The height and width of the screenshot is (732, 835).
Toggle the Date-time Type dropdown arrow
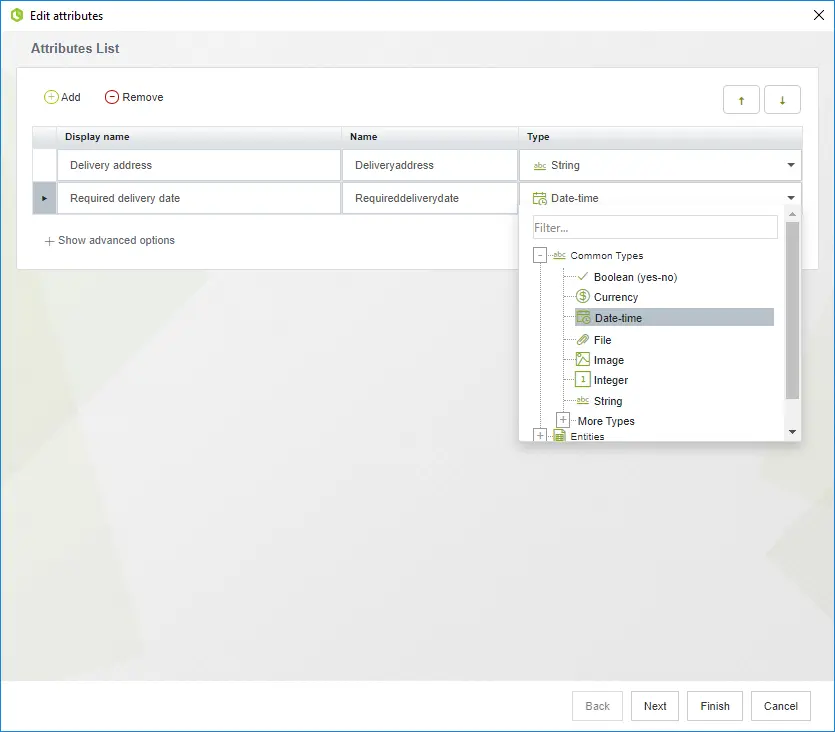pyautogui.click(x=791, y=198)
